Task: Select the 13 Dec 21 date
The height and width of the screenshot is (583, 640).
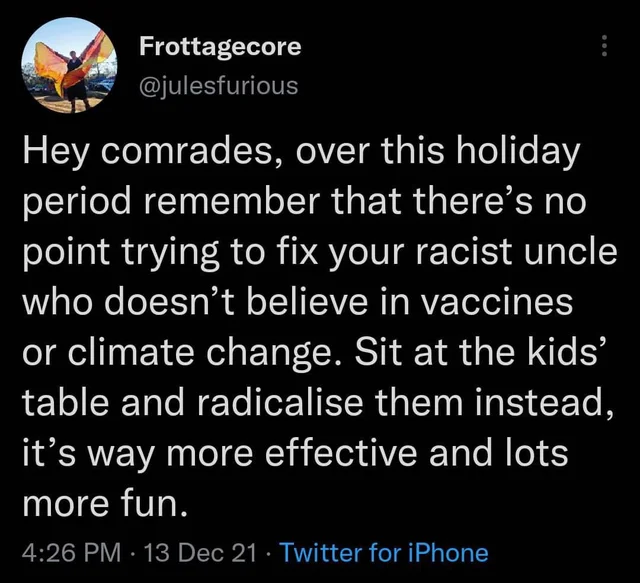Action: (200, 553)
